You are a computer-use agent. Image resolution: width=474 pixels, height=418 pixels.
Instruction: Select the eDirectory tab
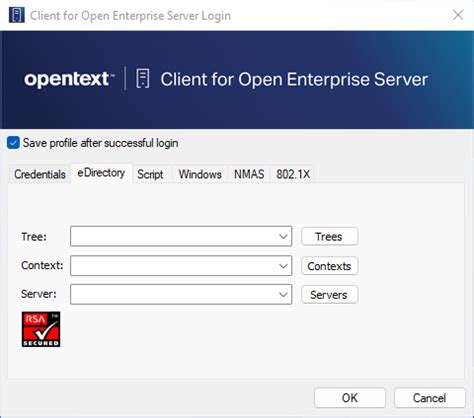click(x=101, y=173)
